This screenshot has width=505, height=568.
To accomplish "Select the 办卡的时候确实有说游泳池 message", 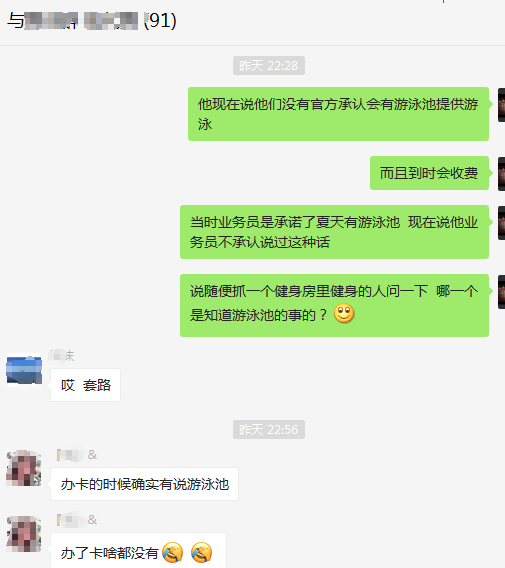I will coord(145,484).
